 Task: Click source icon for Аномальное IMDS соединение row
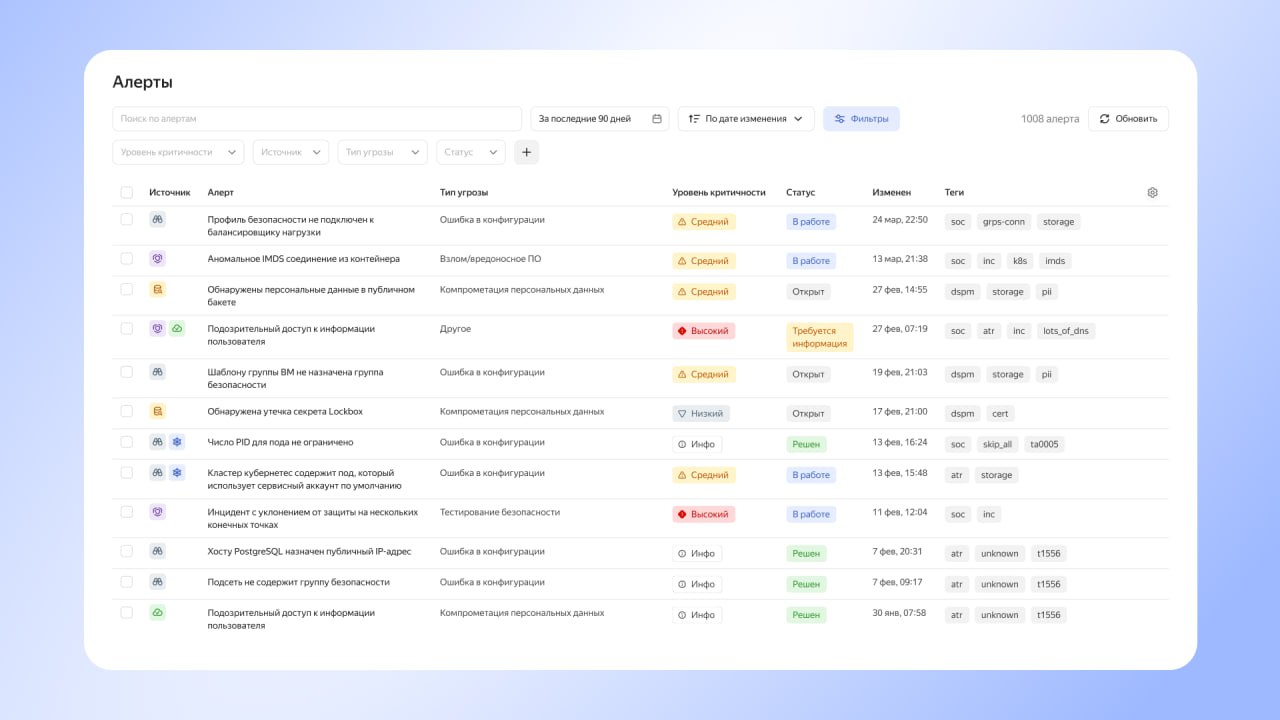[157, 258]
